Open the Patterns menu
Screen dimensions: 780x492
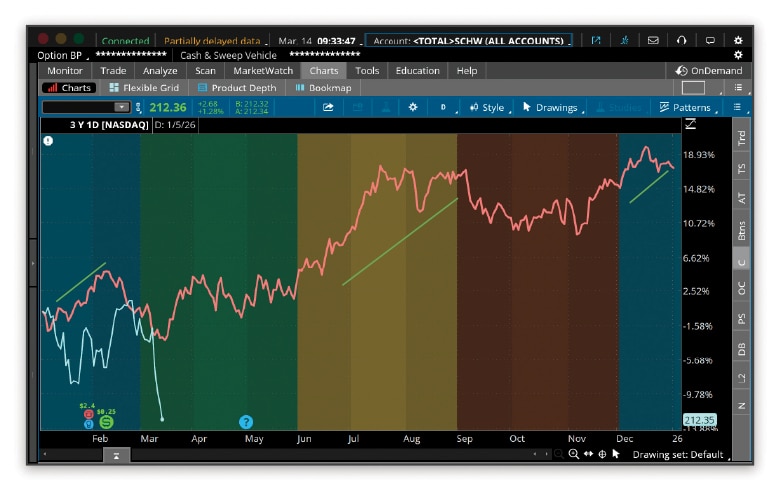pos(686,107)
